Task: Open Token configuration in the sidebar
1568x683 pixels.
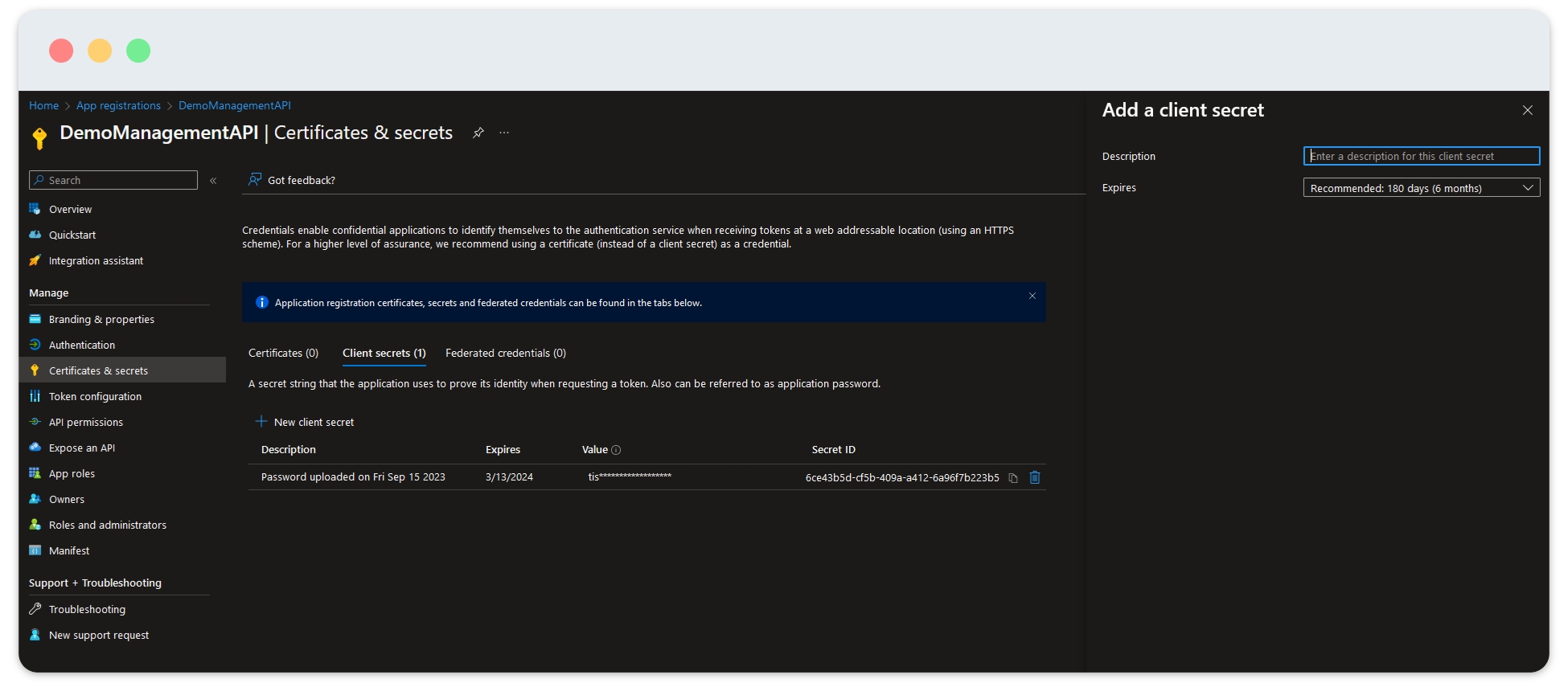Action: click(95, 396)
